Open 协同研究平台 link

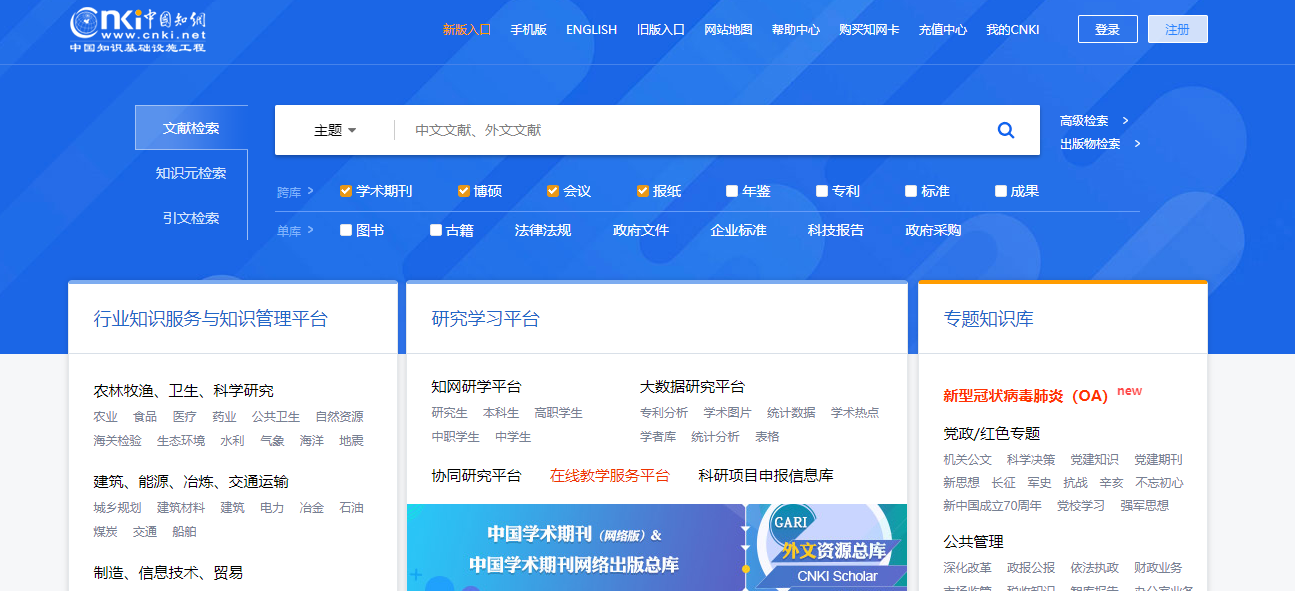tap(476, 476)
